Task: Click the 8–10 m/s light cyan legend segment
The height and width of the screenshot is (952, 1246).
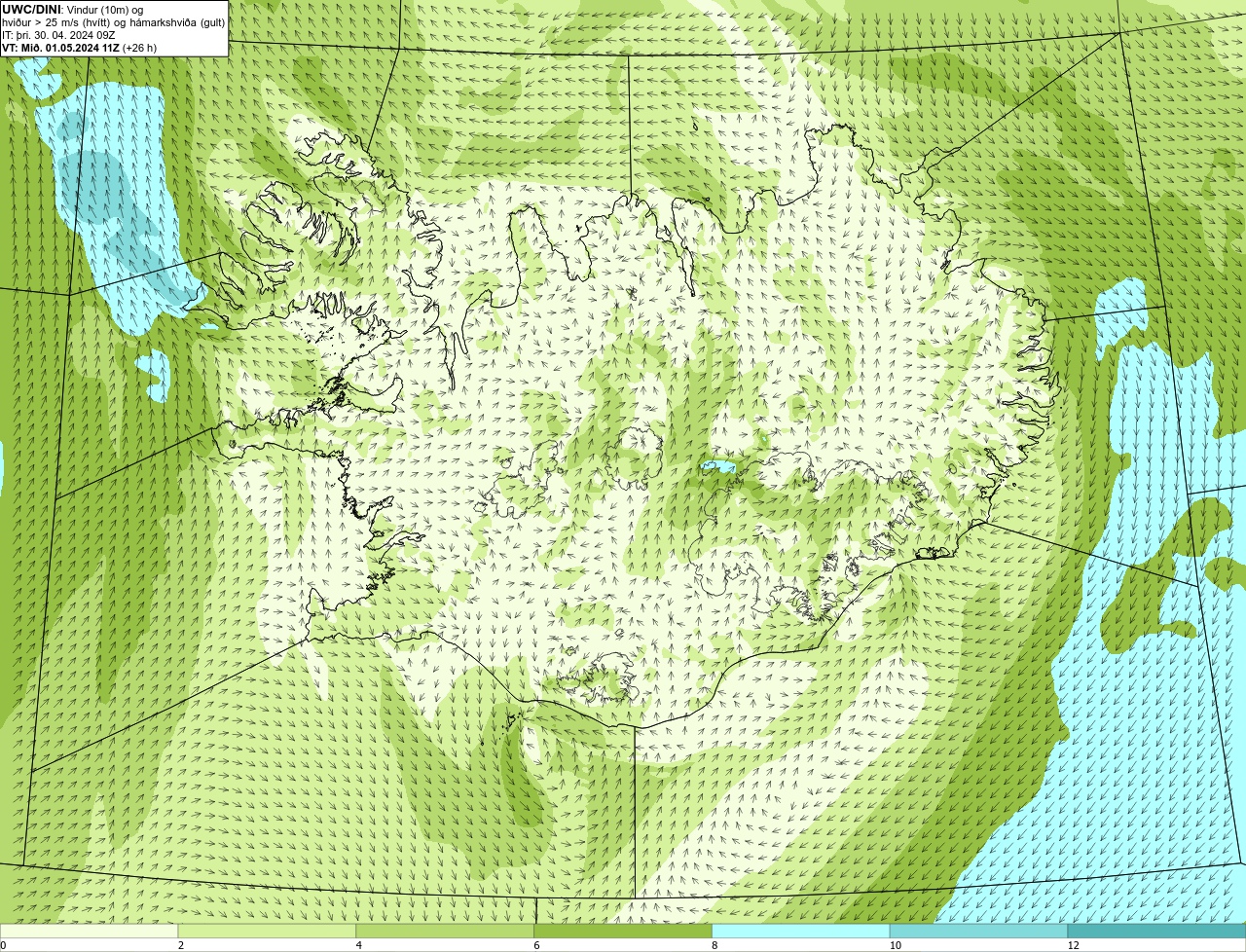Action: pos(801,932)
